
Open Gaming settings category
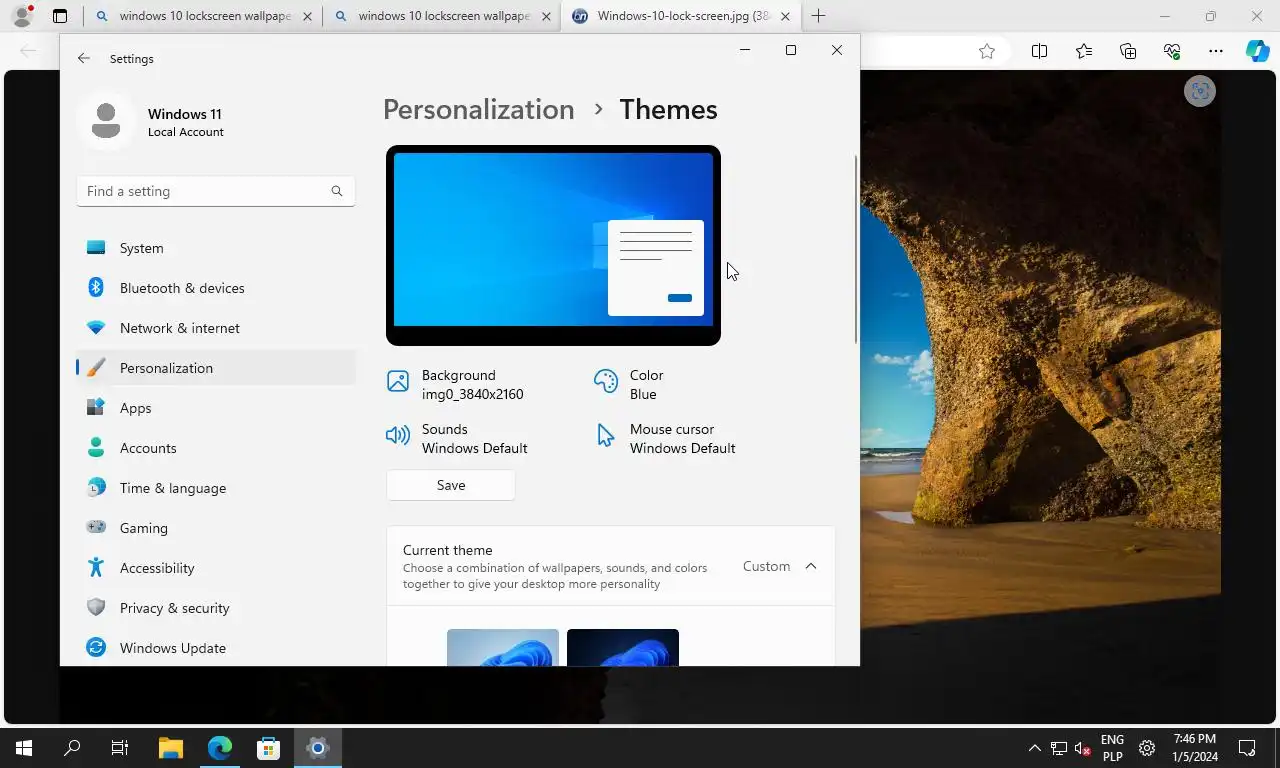[x=216, y=528]
